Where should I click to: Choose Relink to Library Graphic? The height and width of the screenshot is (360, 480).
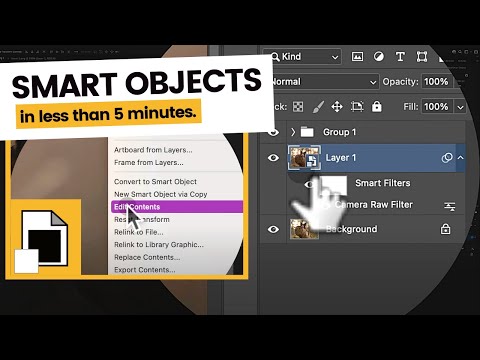[159, 245]
